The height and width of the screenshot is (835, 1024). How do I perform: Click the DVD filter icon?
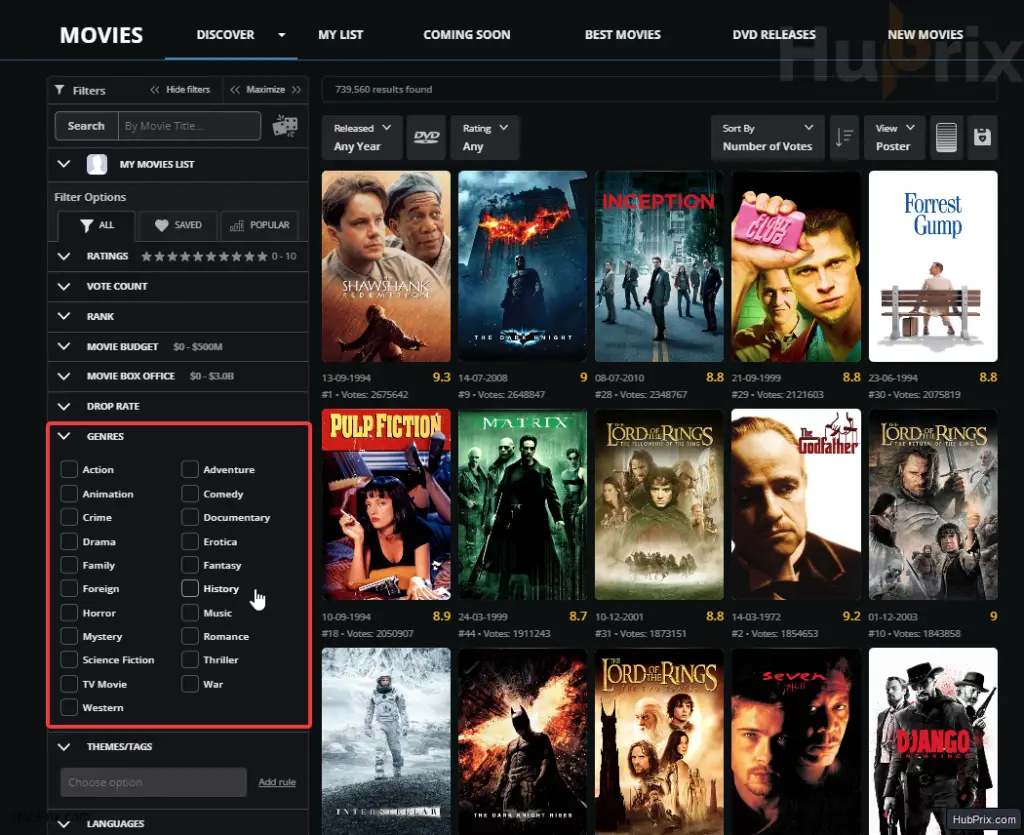[x=426, y=137]
